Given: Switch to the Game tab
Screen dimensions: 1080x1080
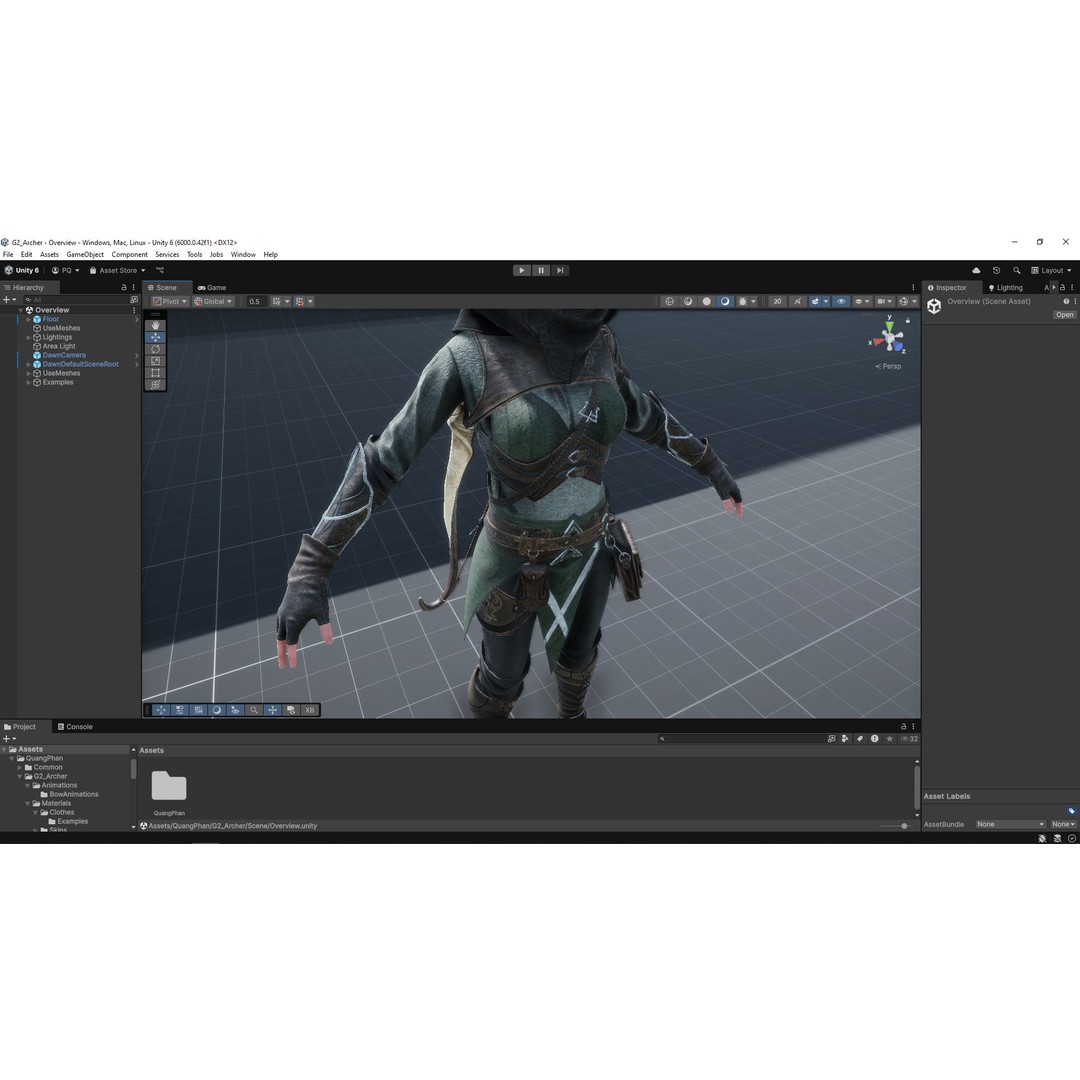Looking at the screenshot, I should [x=211, y=287].
